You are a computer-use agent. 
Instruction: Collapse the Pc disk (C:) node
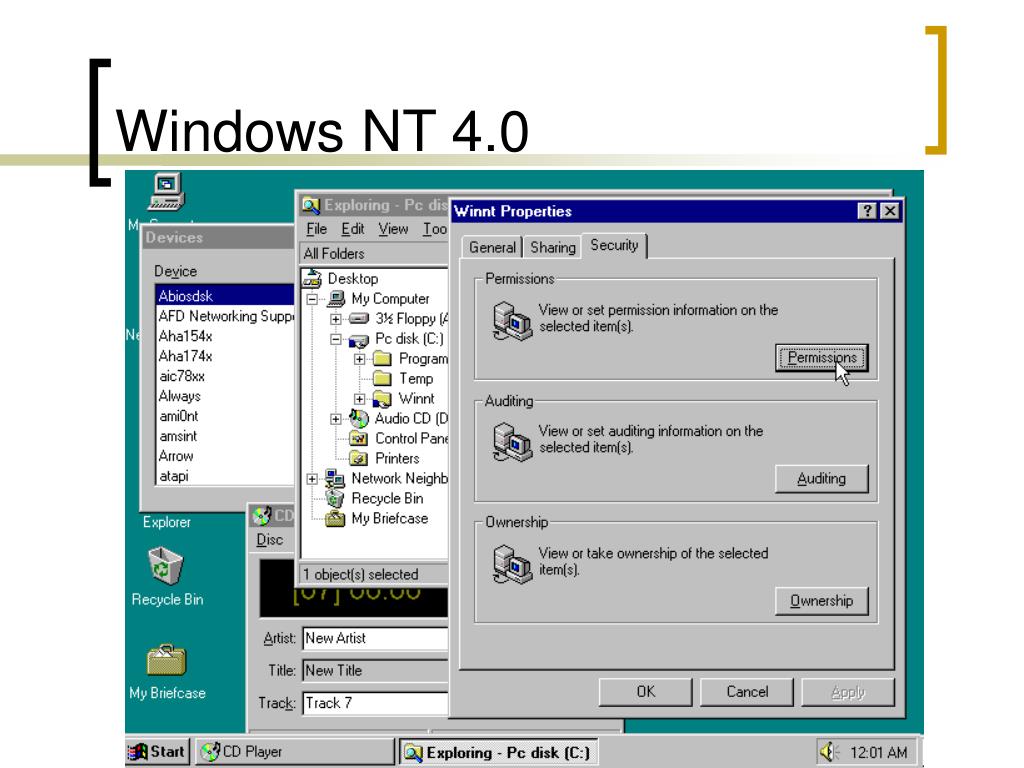336,340
